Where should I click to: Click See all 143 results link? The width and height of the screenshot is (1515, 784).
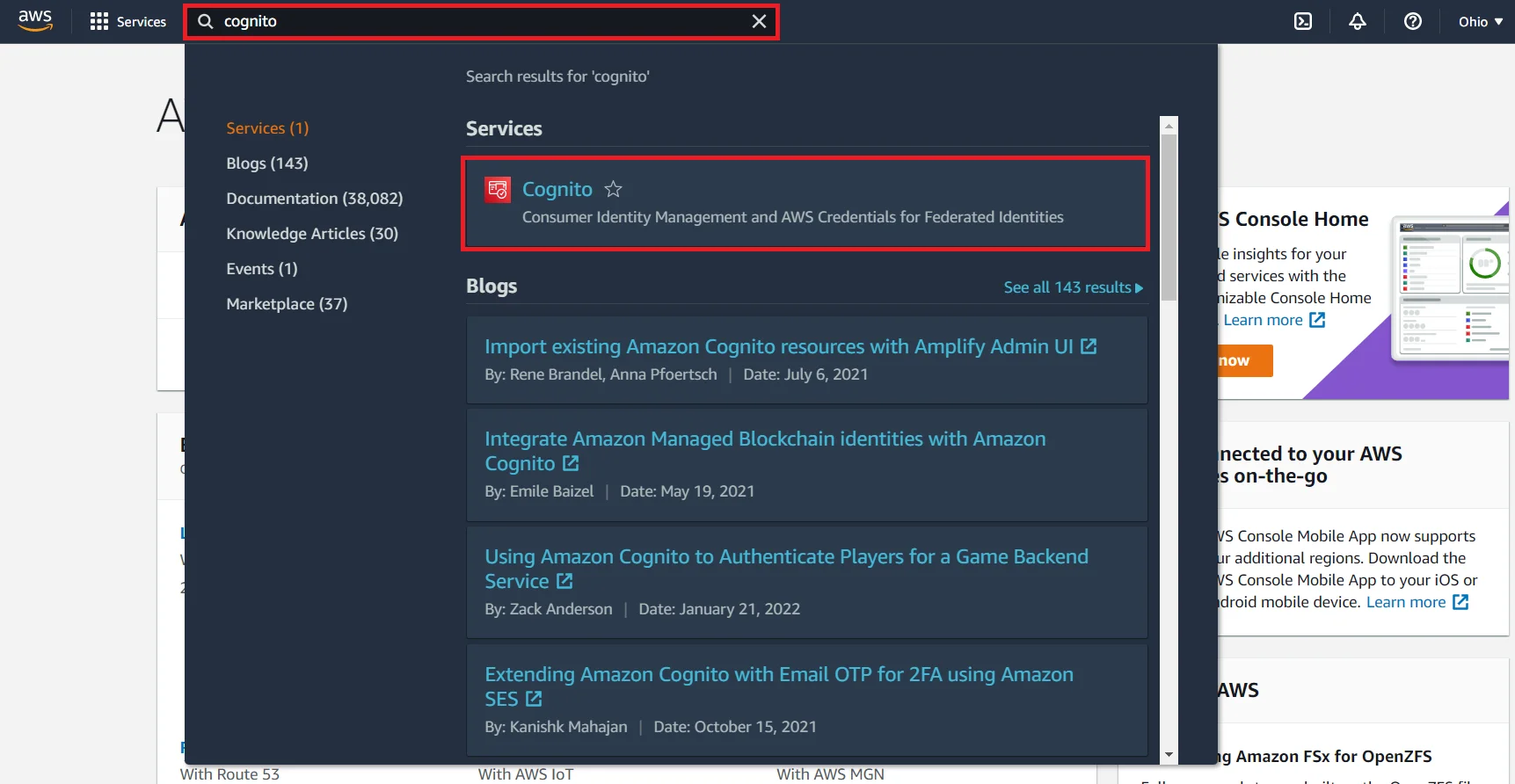(1073, 287)
